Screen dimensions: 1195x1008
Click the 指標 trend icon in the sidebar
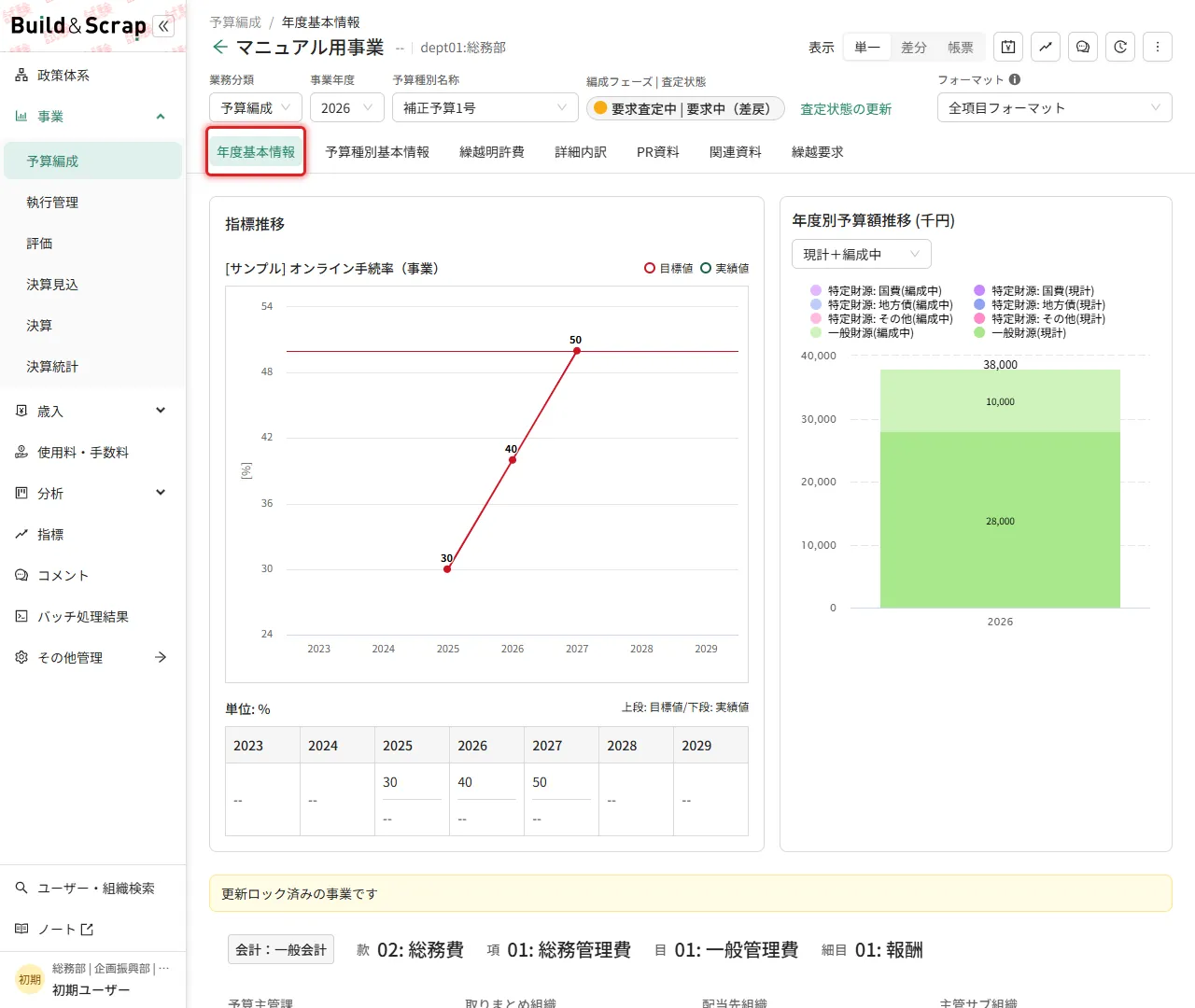coord(21,535)
